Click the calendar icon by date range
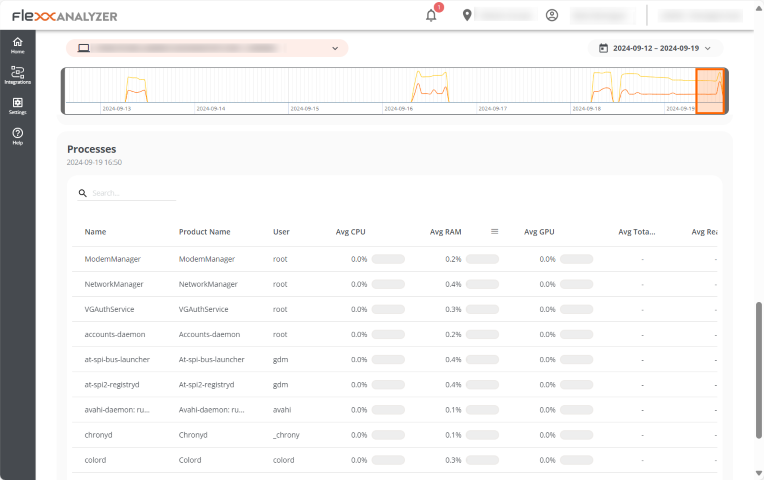Image resolution: width=764 pixels, height=480 pixels. click(x=603, y=48)
